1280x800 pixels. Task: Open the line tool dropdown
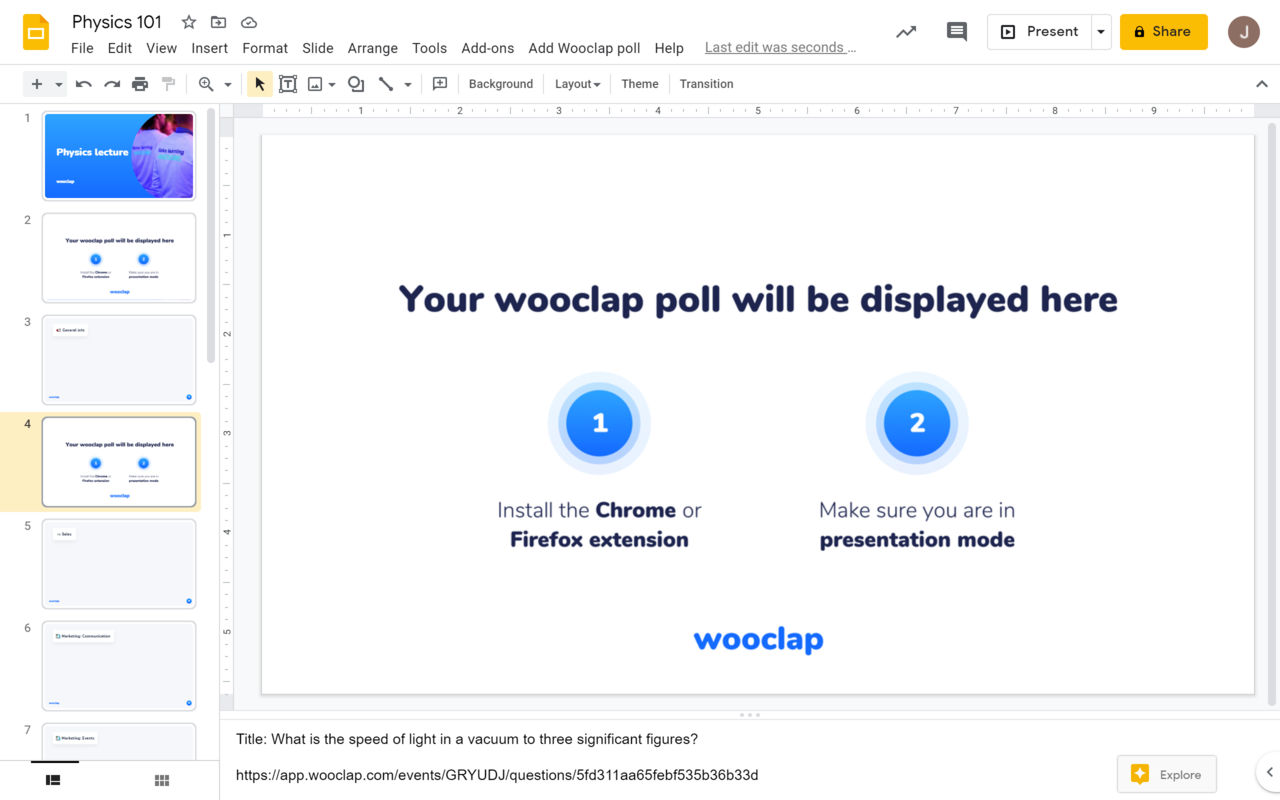[406, 83]
